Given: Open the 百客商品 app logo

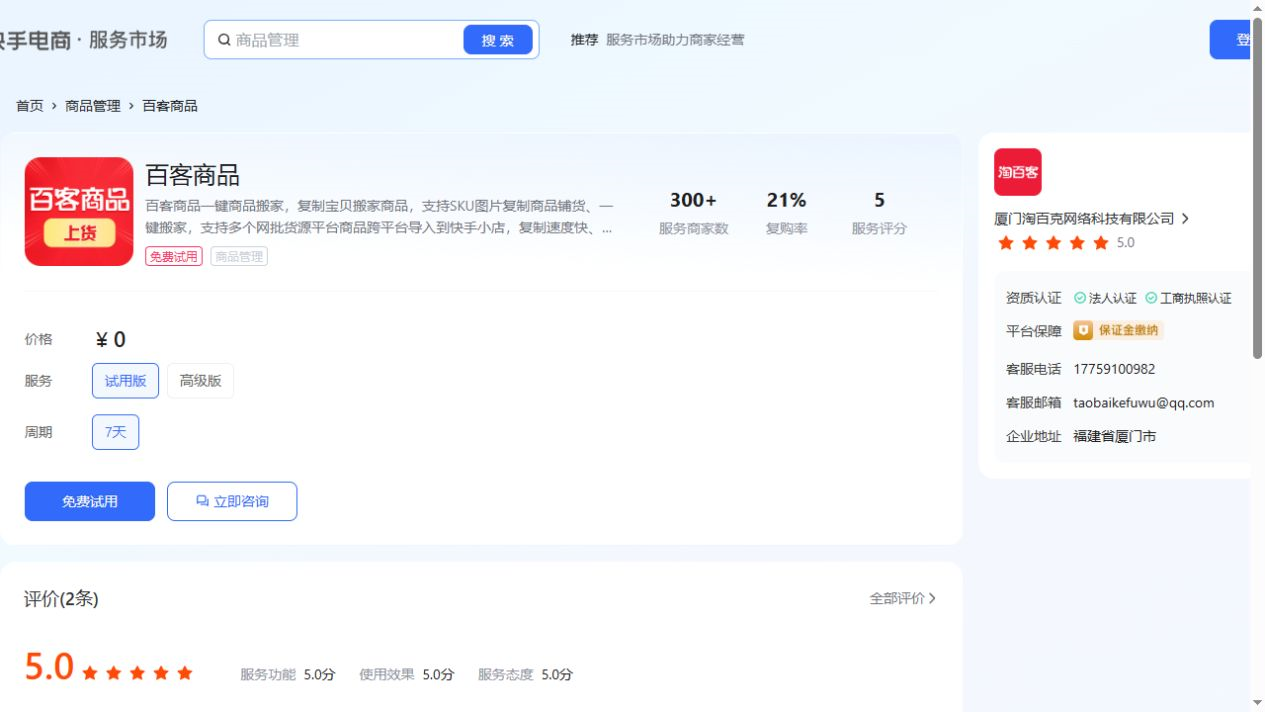Looking at the screenshot, I should pos(79,211).
